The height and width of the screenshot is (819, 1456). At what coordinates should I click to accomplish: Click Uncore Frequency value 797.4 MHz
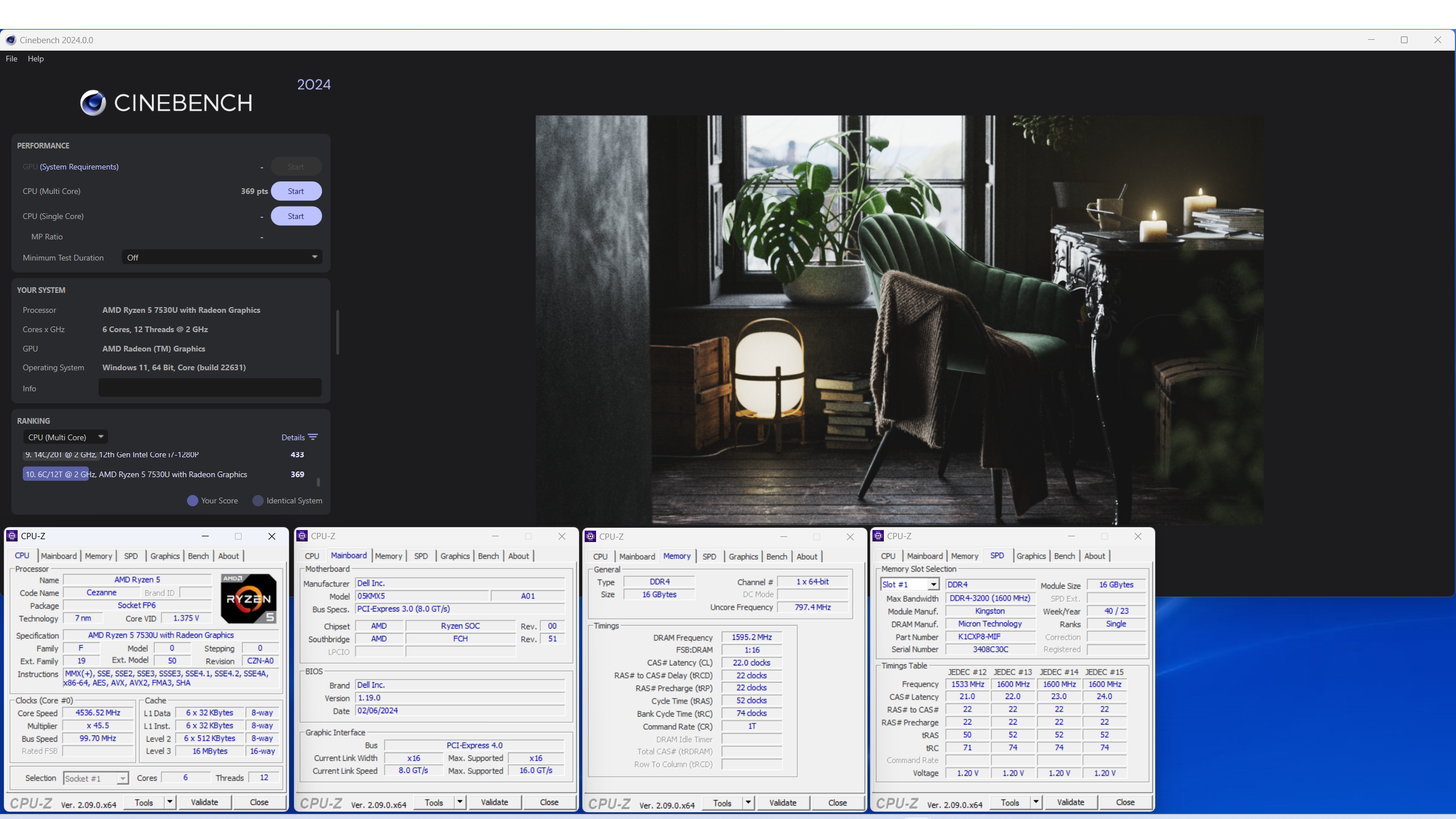point(813,607)
